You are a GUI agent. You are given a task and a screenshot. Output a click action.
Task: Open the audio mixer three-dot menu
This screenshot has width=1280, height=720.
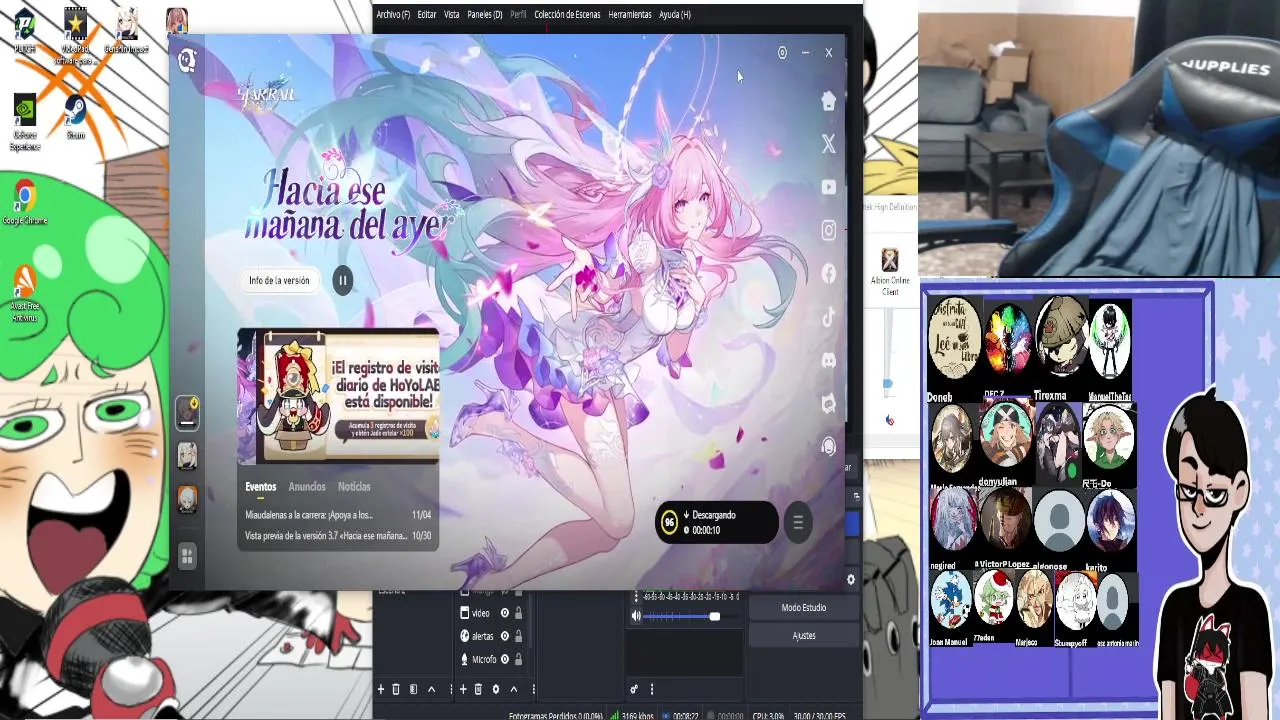click(x=652, y=689)
